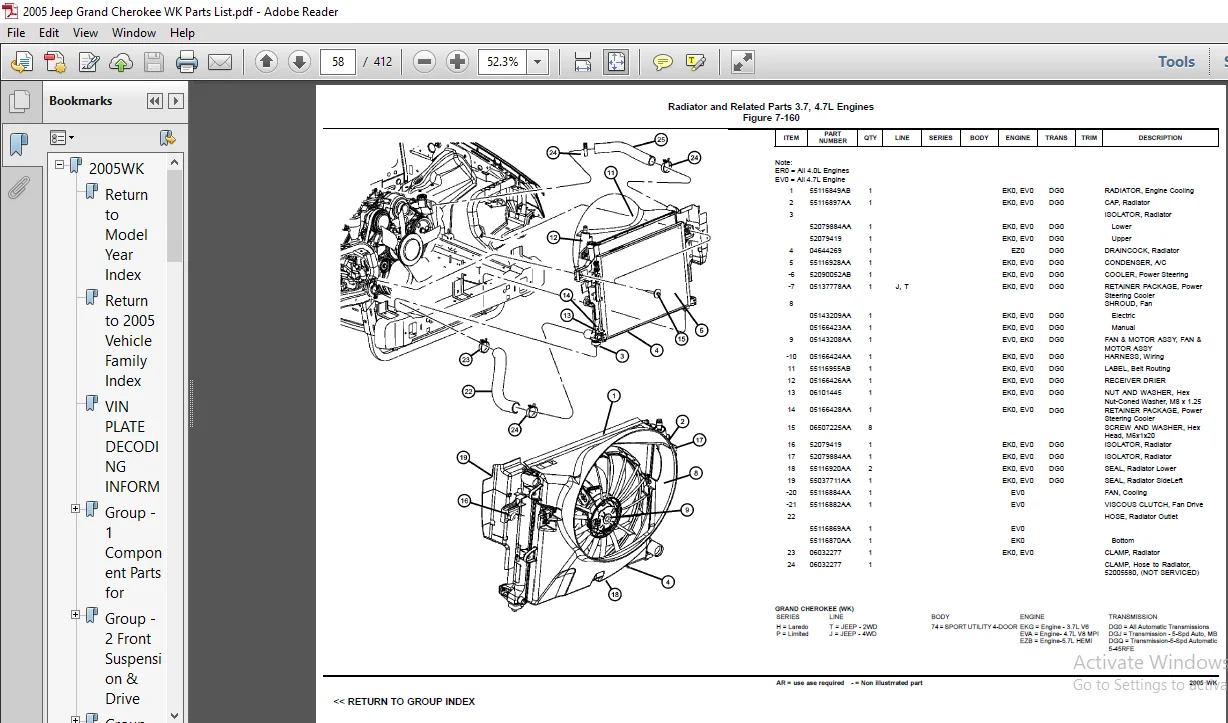Image resolution: width=1228 pixels, height=723 pixels.
Task: Click 'HOSE, Radiator Outlet' description
Action: (1141, 516)
